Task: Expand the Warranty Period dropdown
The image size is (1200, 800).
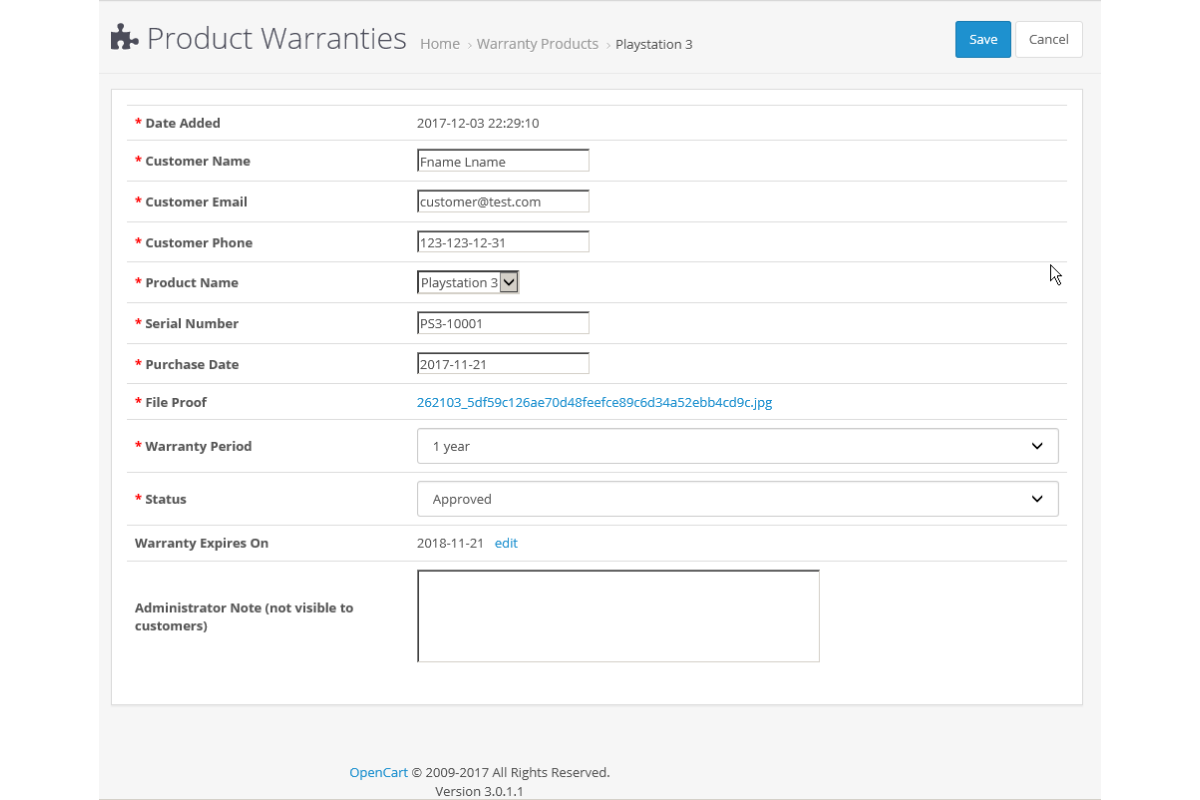Action: tap(737, 446)
